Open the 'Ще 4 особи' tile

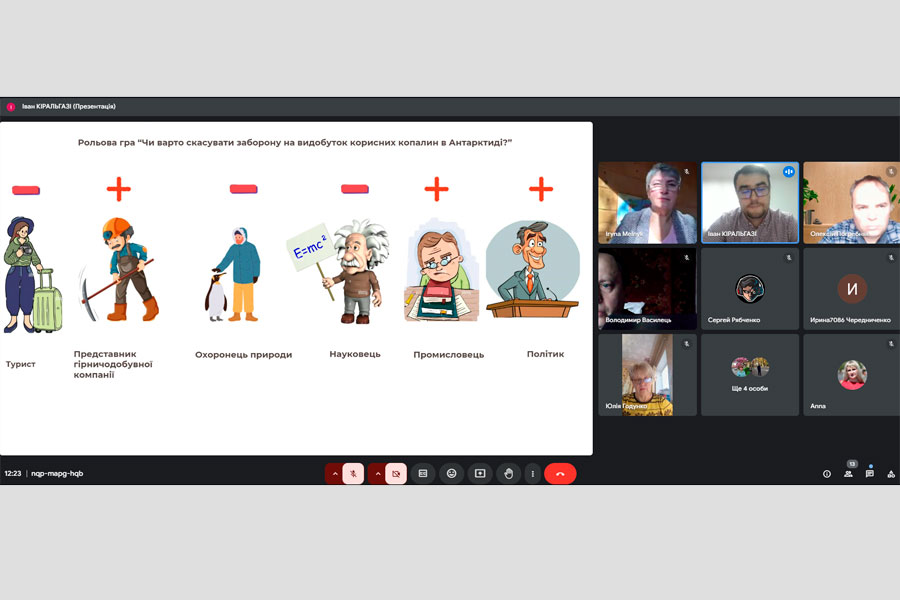click(750, 375)
